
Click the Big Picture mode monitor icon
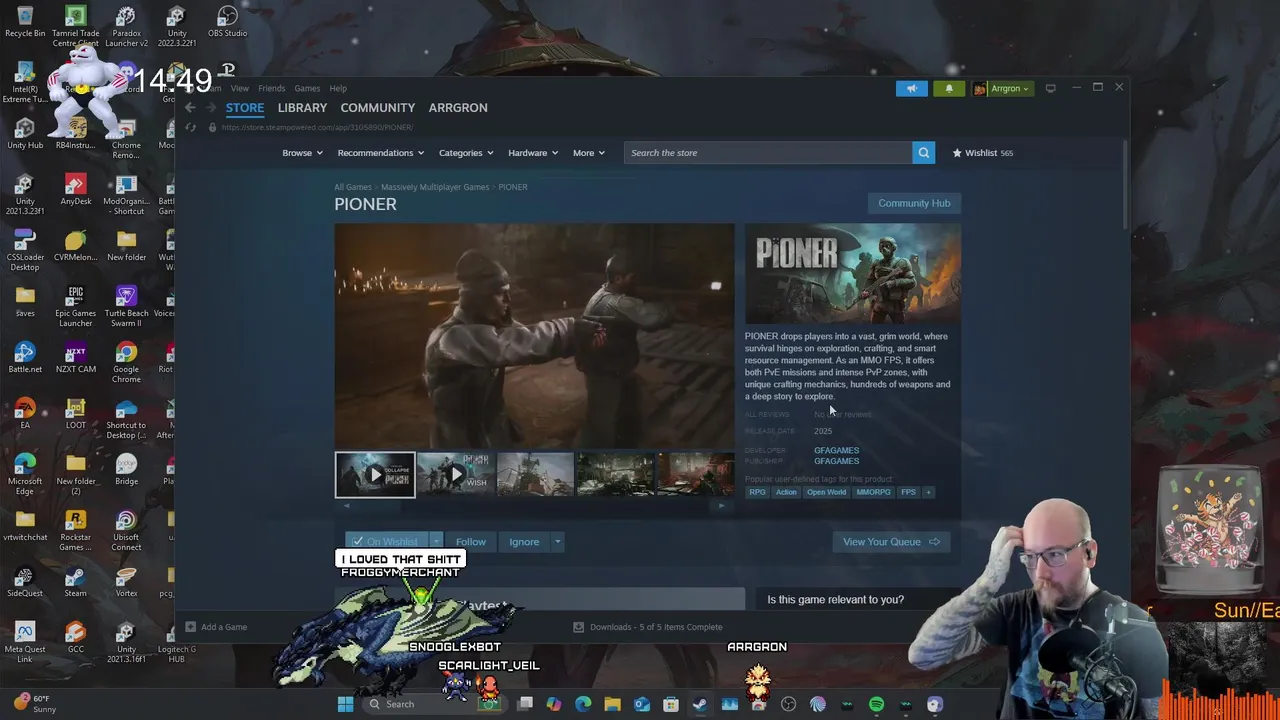click(1050, 88)
